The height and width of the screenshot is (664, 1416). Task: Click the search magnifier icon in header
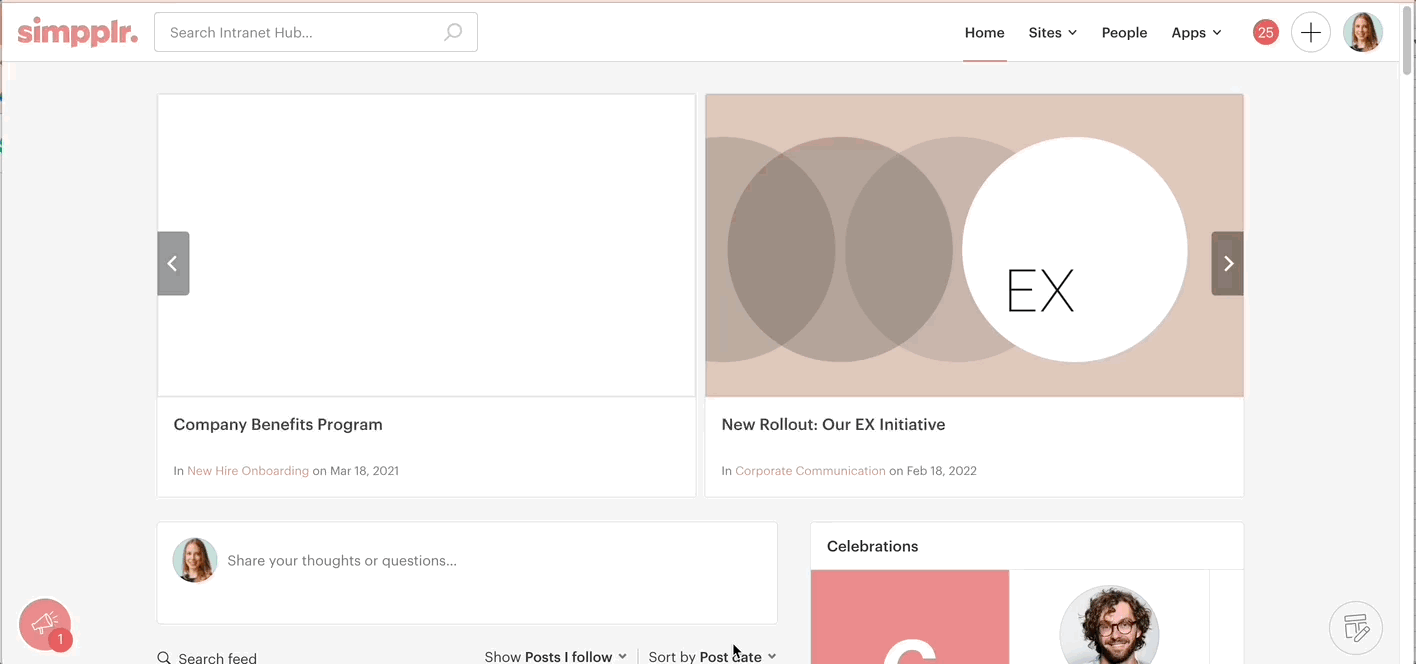click(453, 32)
